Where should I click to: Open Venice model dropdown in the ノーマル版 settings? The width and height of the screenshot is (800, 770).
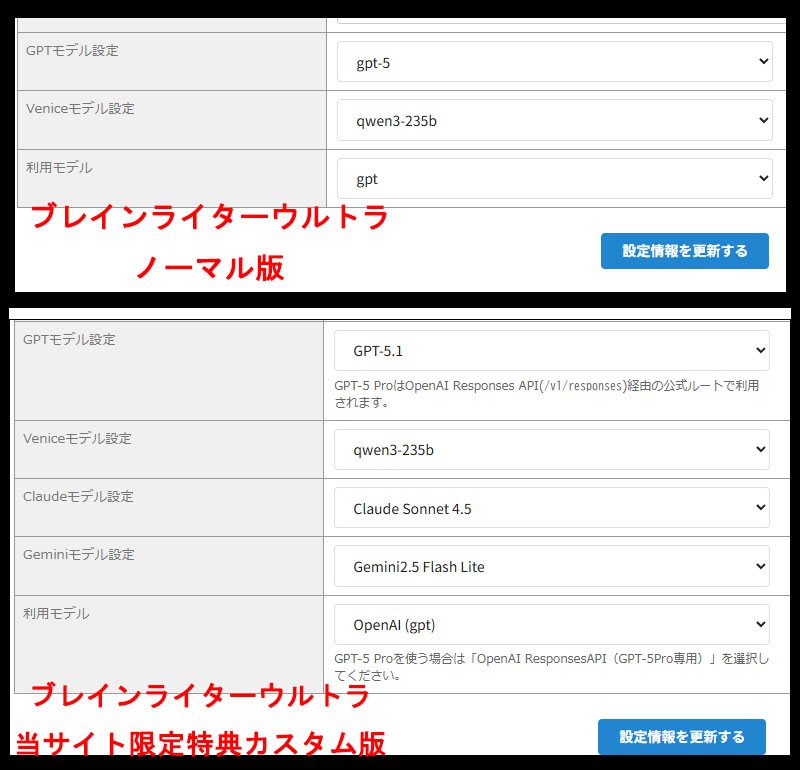coord(554,121)
